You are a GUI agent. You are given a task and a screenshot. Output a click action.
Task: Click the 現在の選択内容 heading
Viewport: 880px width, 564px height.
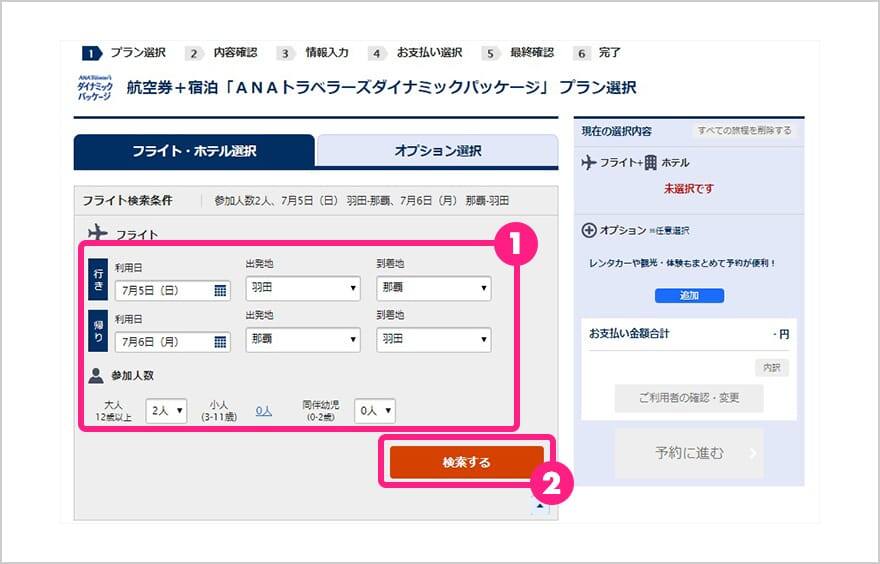pos(617,131)
